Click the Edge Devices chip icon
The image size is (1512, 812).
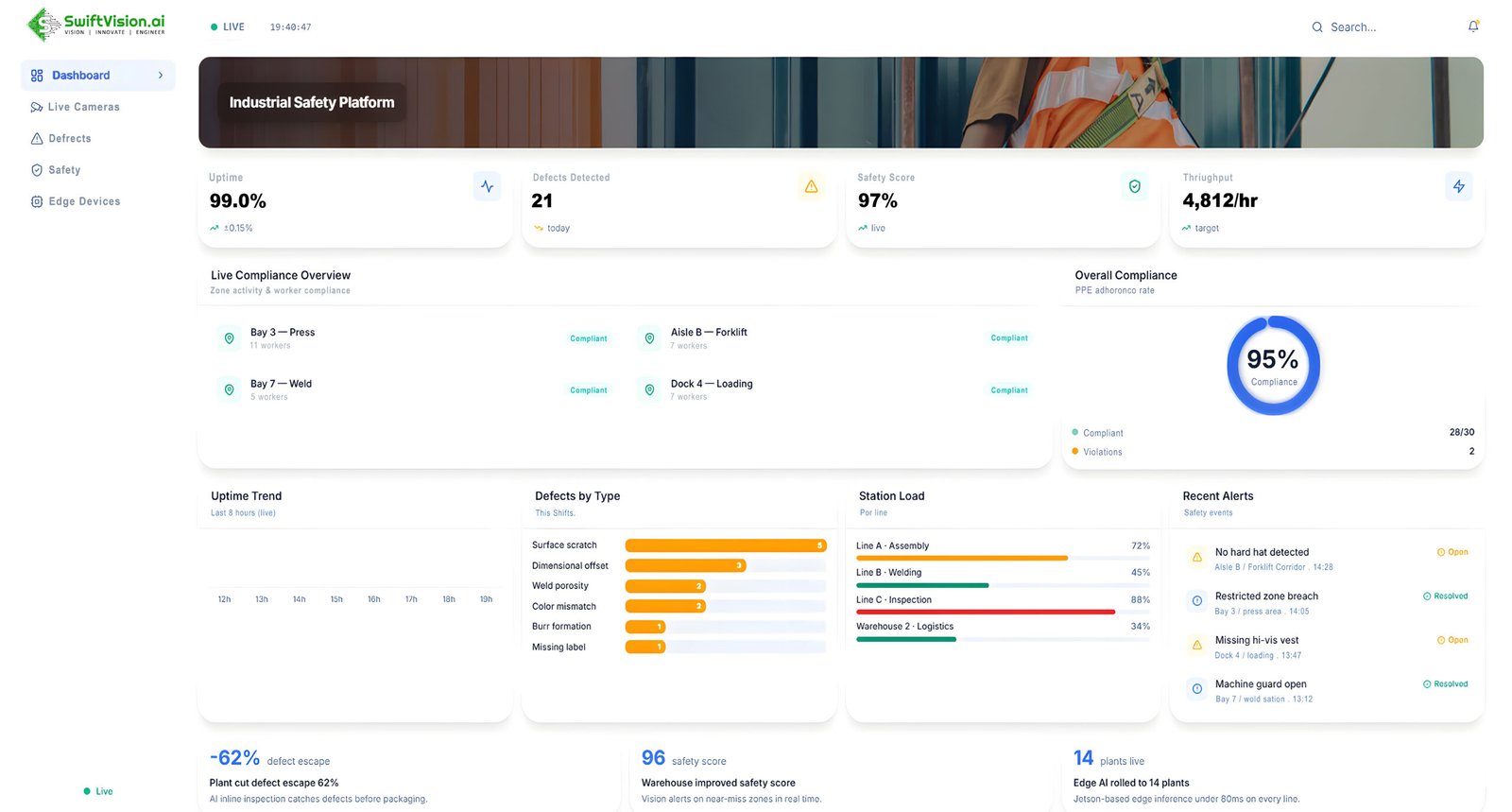37,201
